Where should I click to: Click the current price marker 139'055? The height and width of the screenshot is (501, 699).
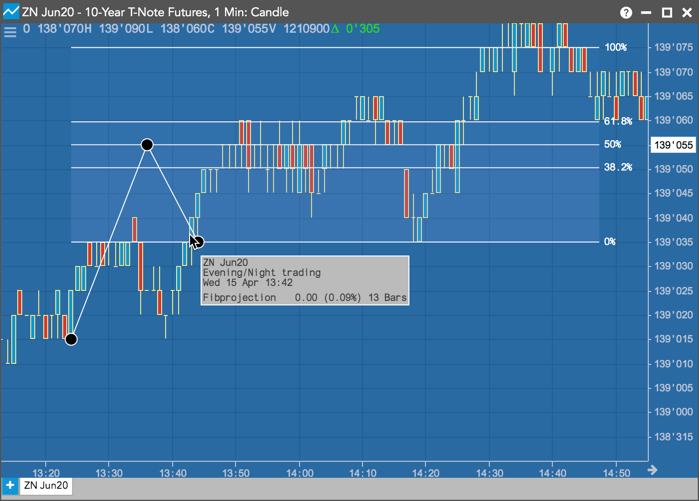pos(673,145)
